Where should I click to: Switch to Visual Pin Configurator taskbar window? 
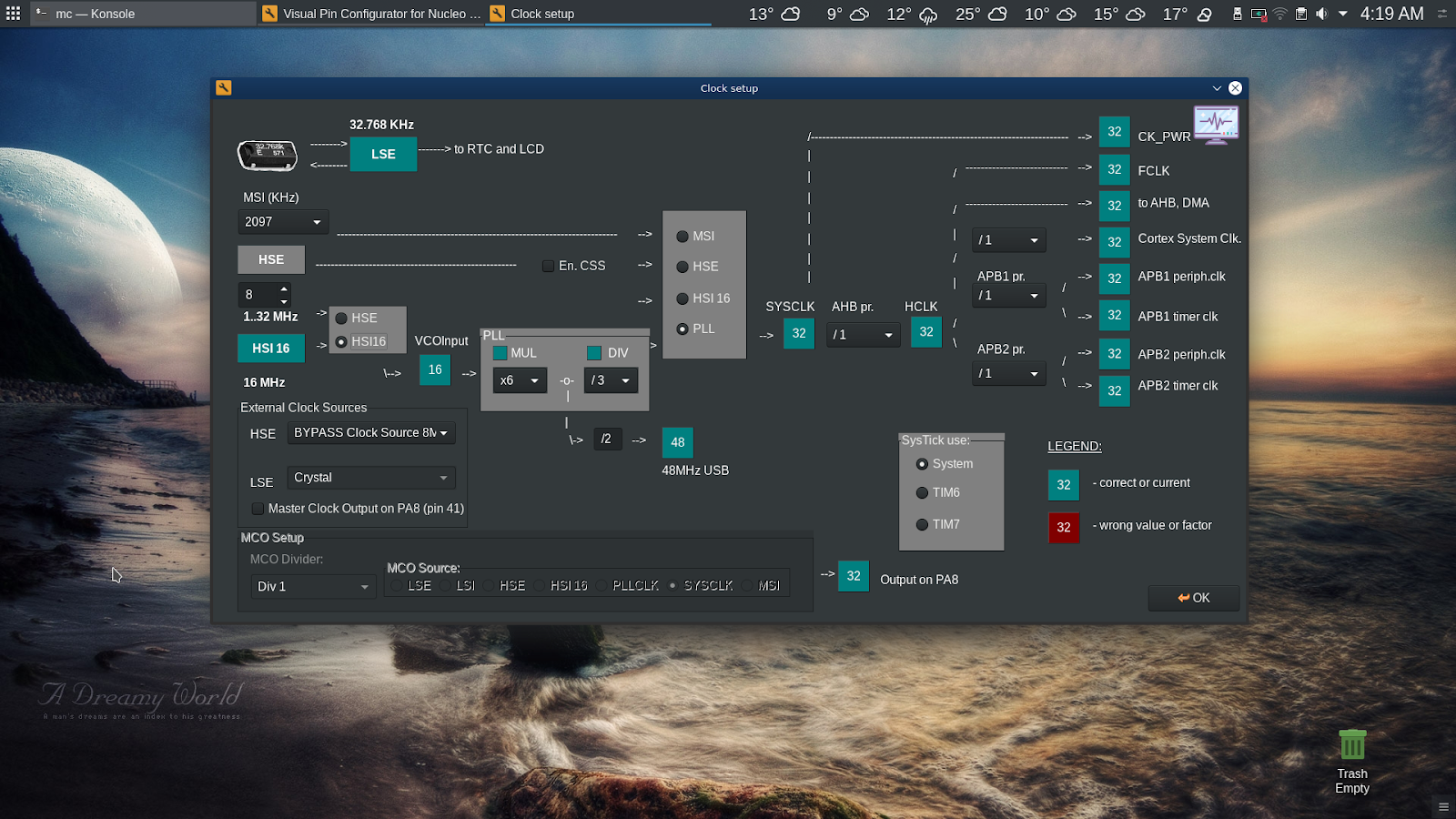(x=372, y=14)
